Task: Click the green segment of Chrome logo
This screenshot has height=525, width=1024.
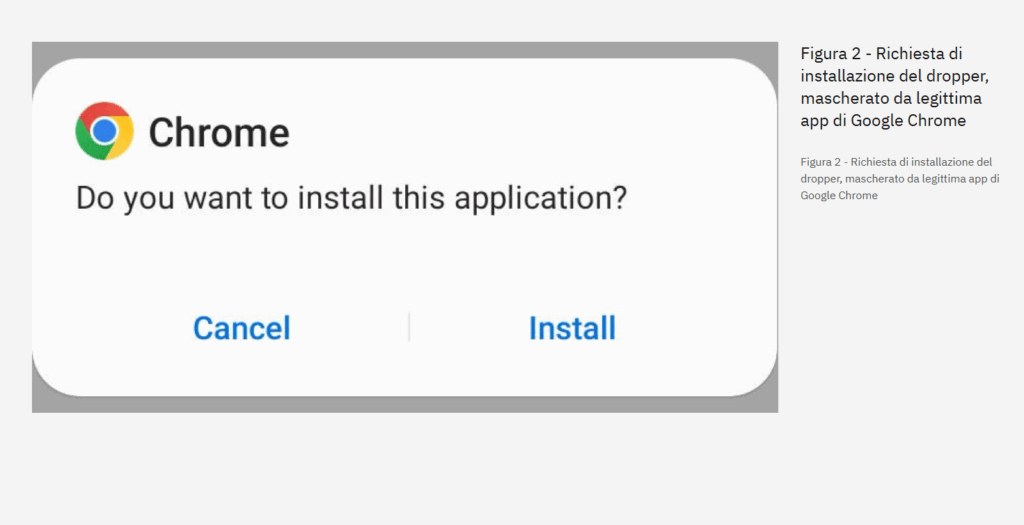Action: pos(88,142)
